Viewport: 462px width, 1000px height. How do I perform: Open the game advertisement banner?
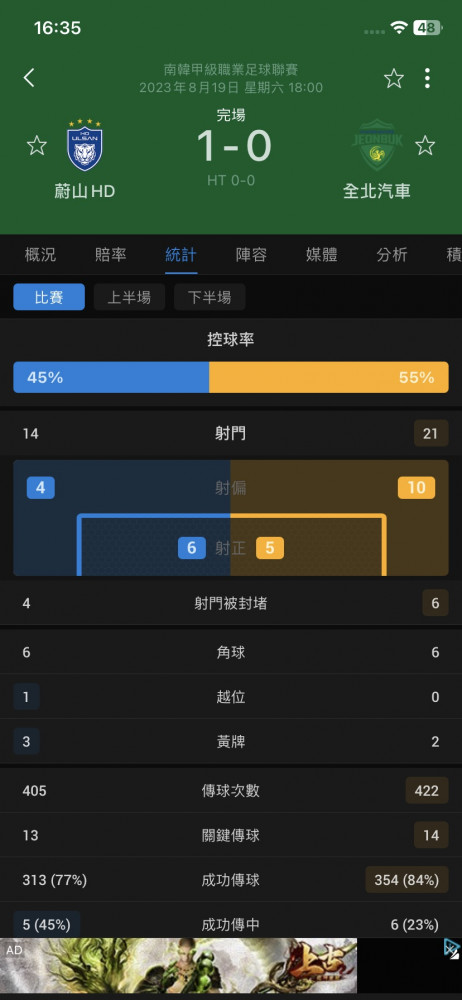tap(179, 964)
